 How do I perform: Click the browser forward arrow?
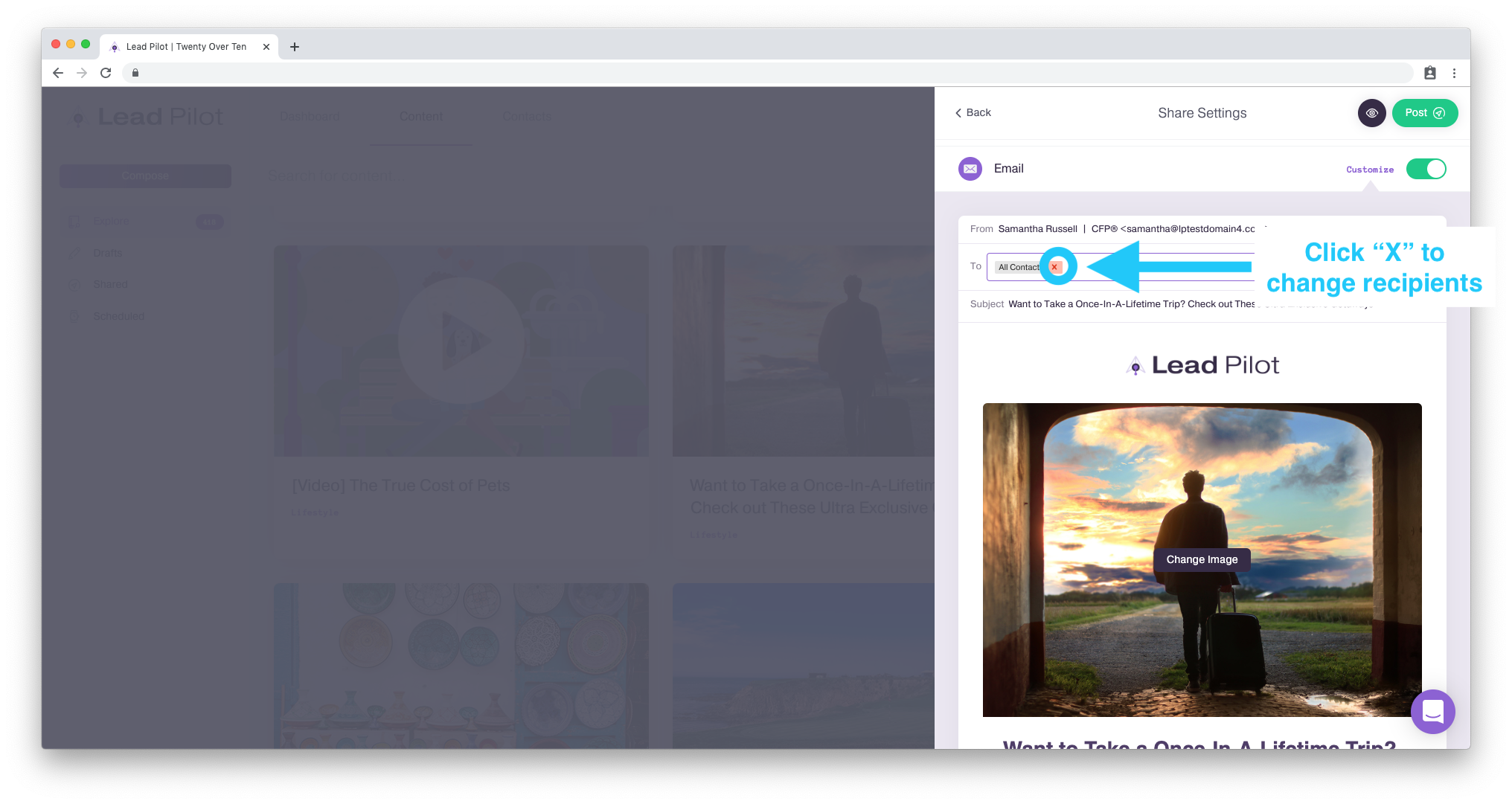[82, 73]
